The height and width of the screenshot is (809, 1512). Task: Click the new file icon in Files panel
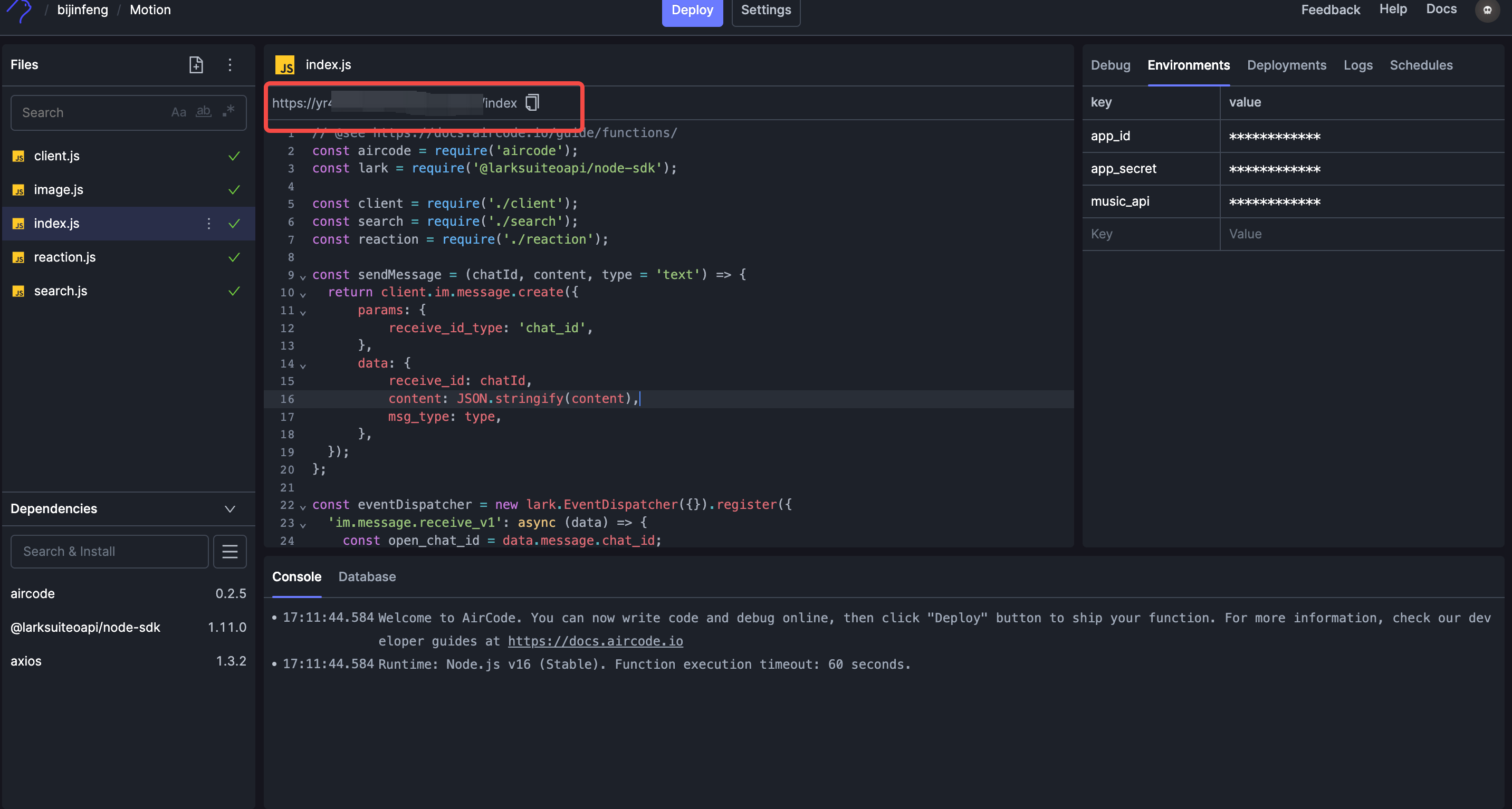[x=196, y=64]
